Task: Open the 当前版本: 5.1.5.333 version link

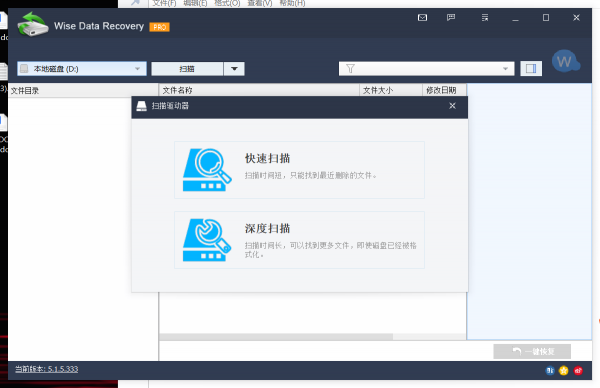Action: point(47,369)
